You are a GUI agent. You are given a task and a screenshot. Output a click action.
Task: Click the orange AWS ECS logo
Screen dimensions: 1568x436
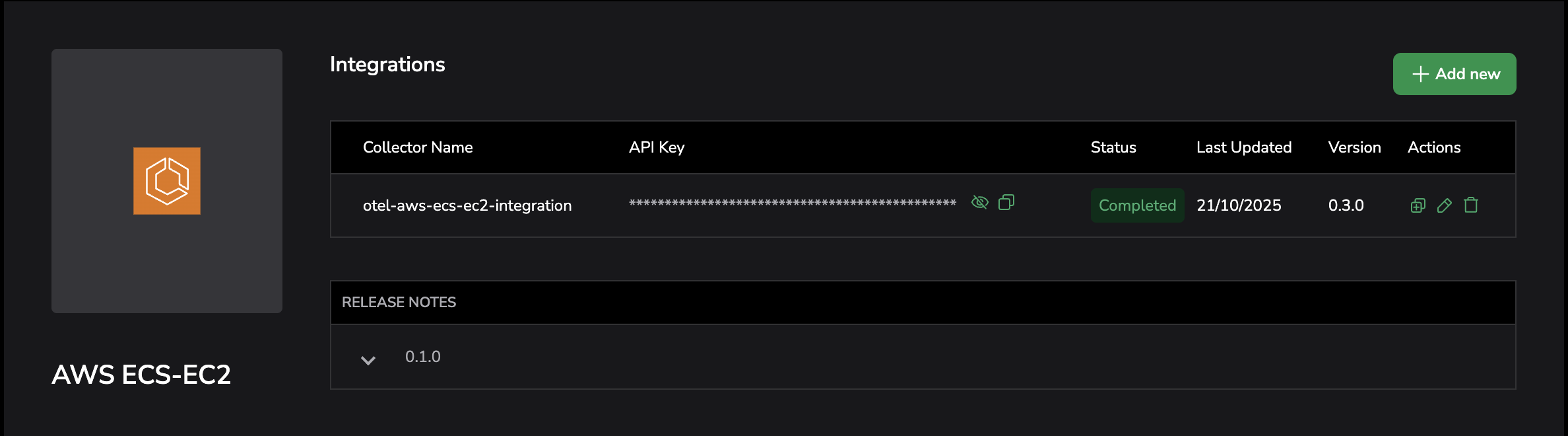(x=167, y=181)
